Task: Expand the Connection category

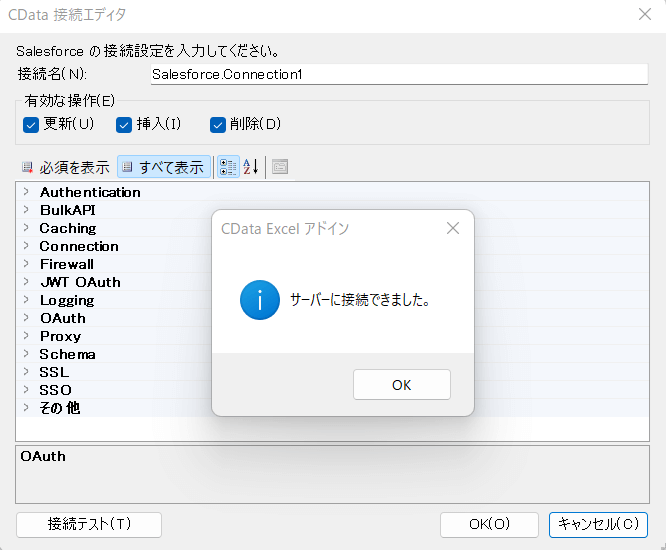Action: click(x=26, y=246)
